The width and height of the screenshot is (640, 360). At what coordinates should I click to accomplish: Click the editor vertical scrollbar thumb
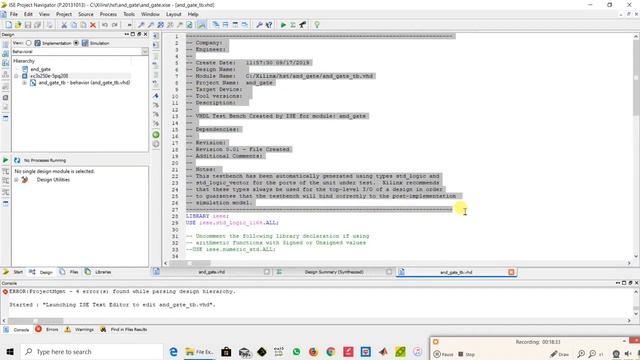(636, 78)
